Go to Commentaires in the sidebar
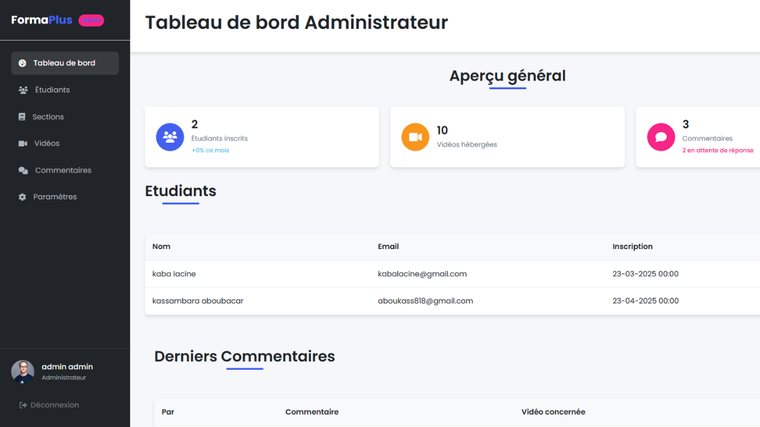 (x=62, y=170)
